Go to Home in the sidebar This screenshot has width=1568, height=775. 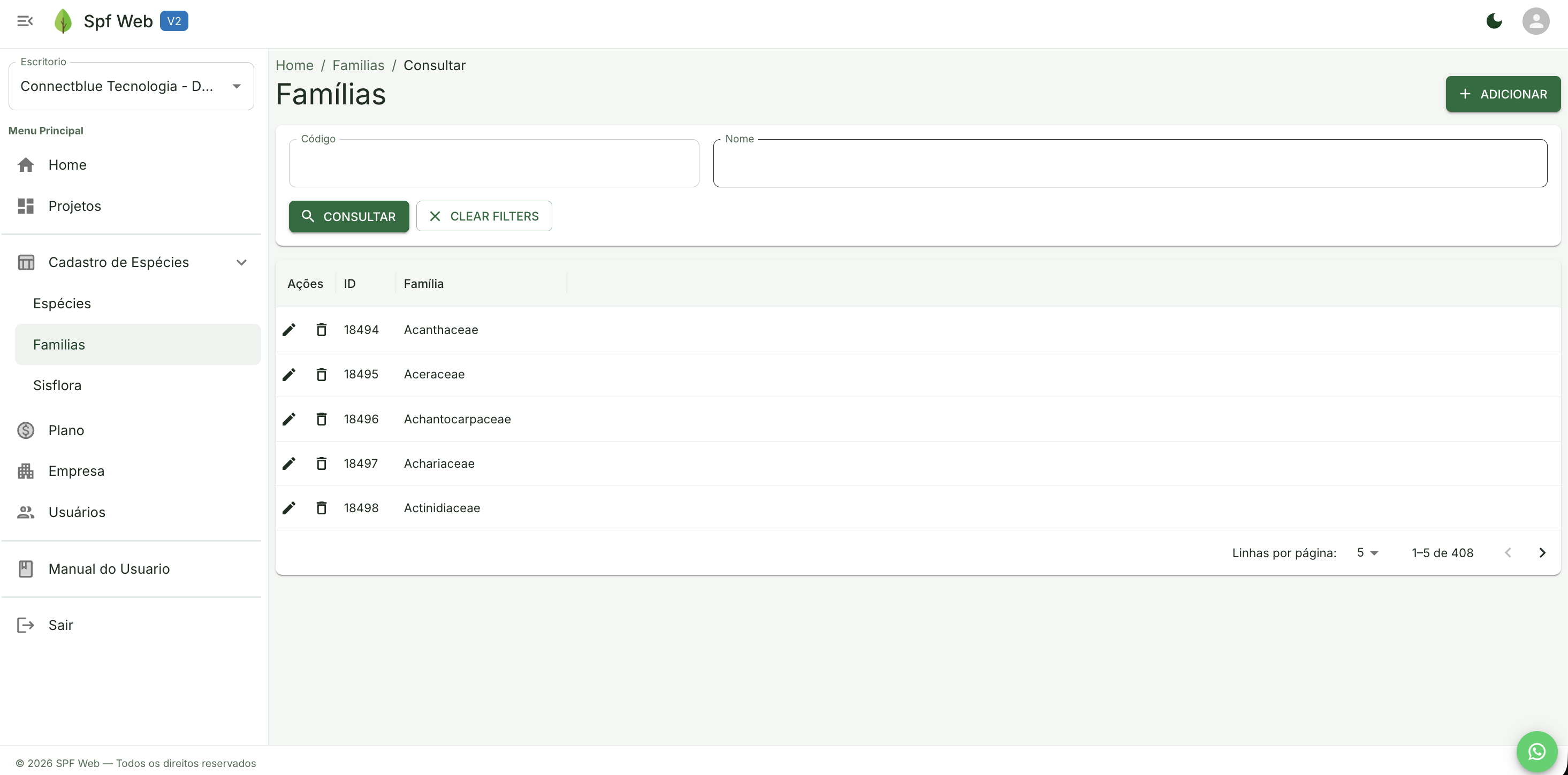pyautogui.click(x=132, y=165)
